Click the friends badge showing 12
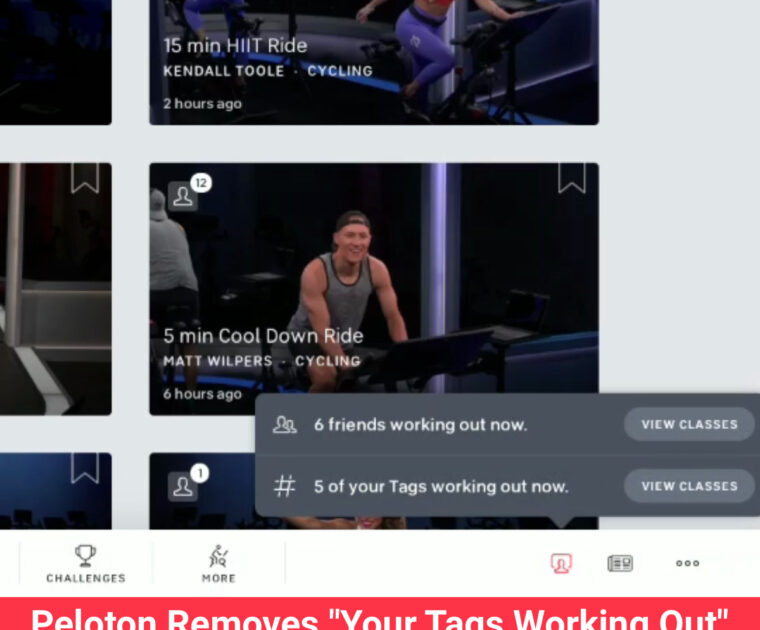The image size is (760, 630). point(185,195)
